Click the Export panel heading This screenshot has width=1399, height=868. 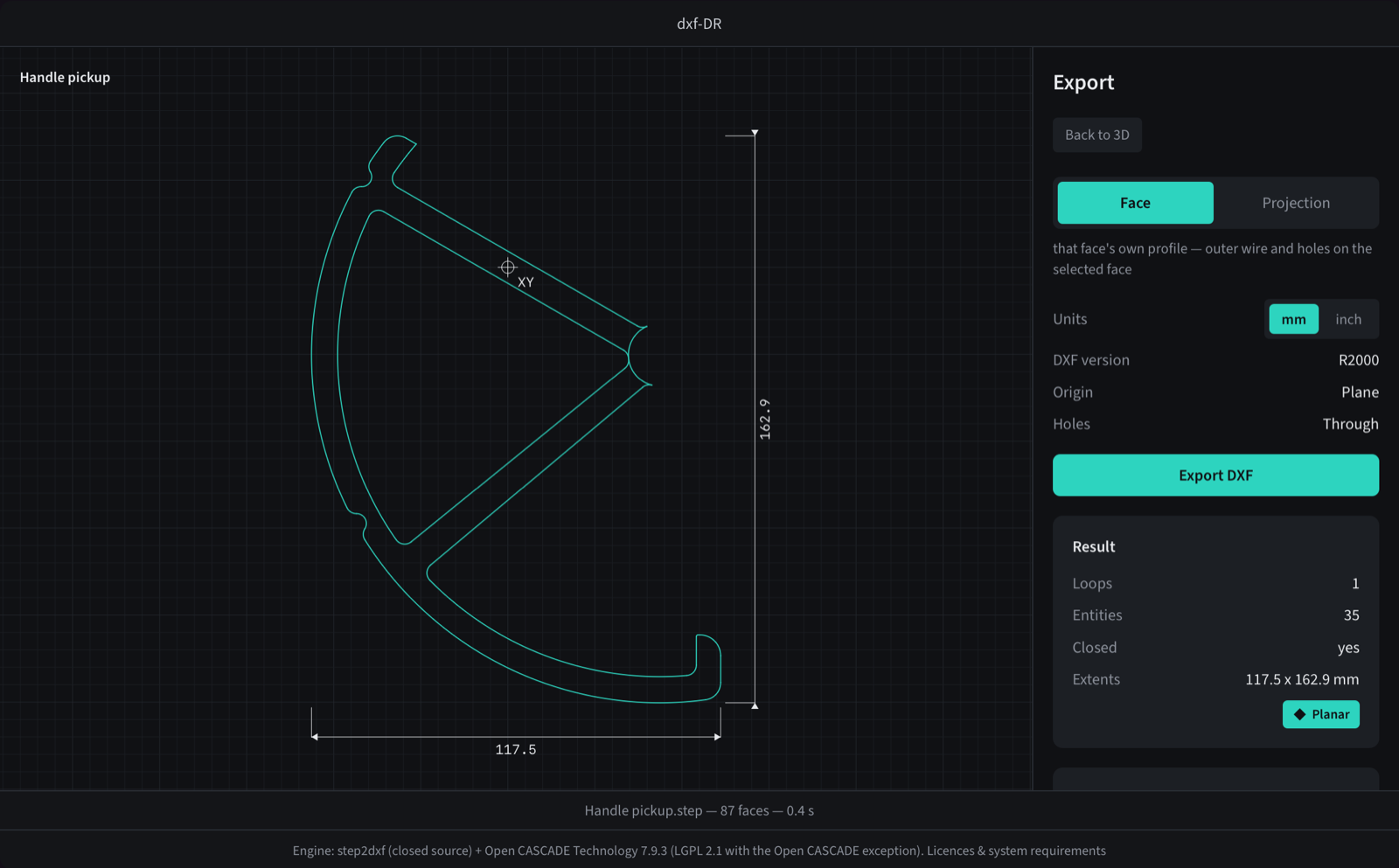point(1083,82)
